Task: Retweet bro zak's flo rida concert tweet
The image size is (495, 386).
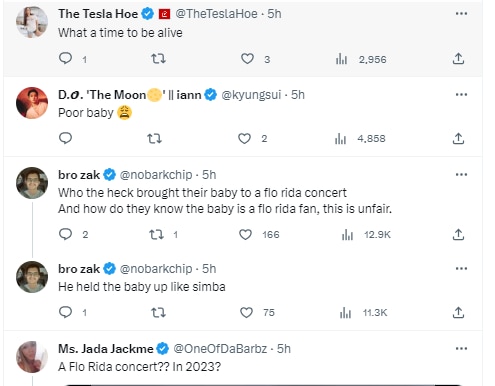Action: pyautogui.click(x=156, y=235)
